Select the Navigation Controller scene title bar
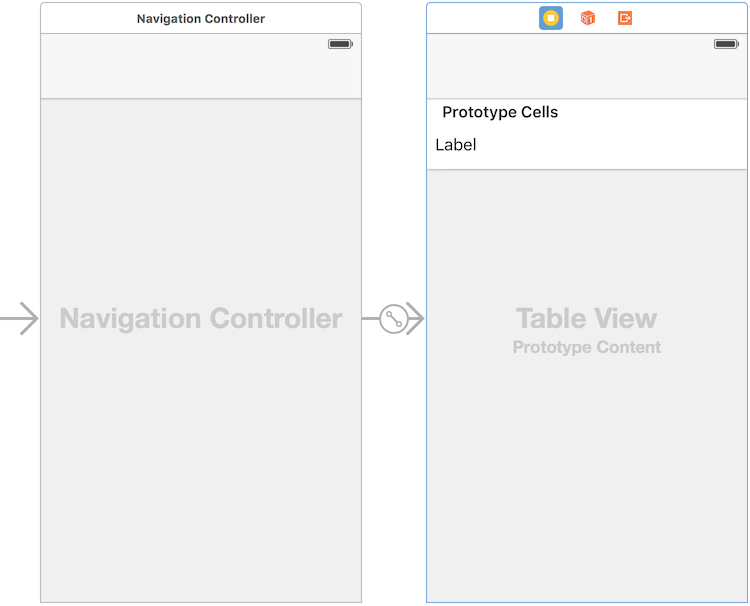The height and width of the screenshot is (606, 750). pyautogui.click(x=201, y=18)
